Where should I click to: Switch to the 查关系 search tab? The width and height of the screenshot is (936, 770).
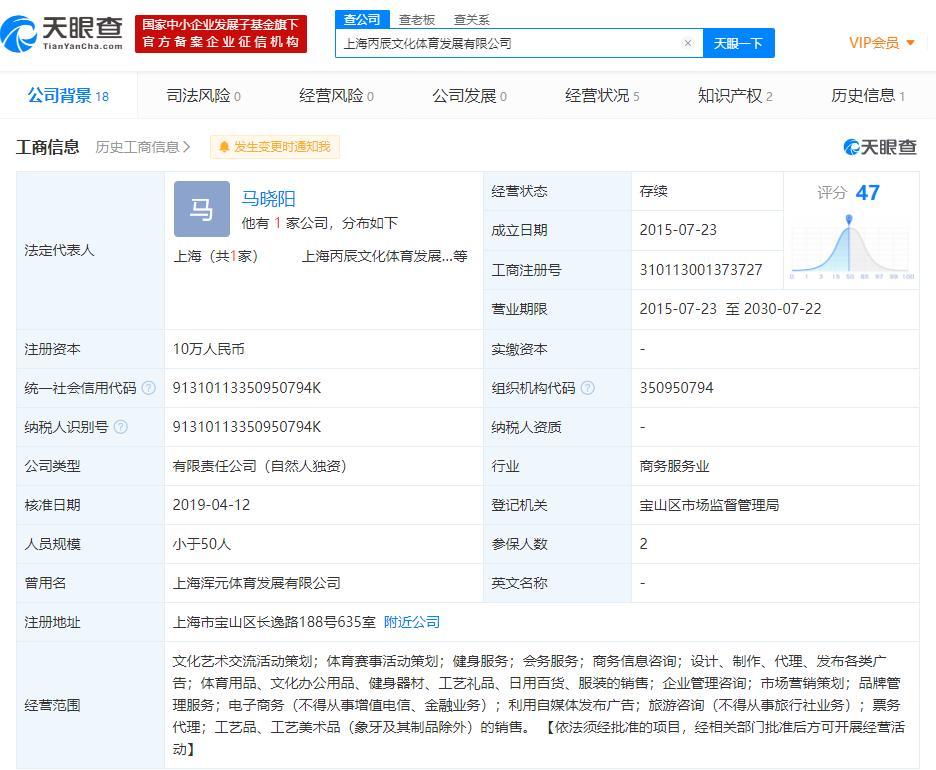click(x=472, y=20)
